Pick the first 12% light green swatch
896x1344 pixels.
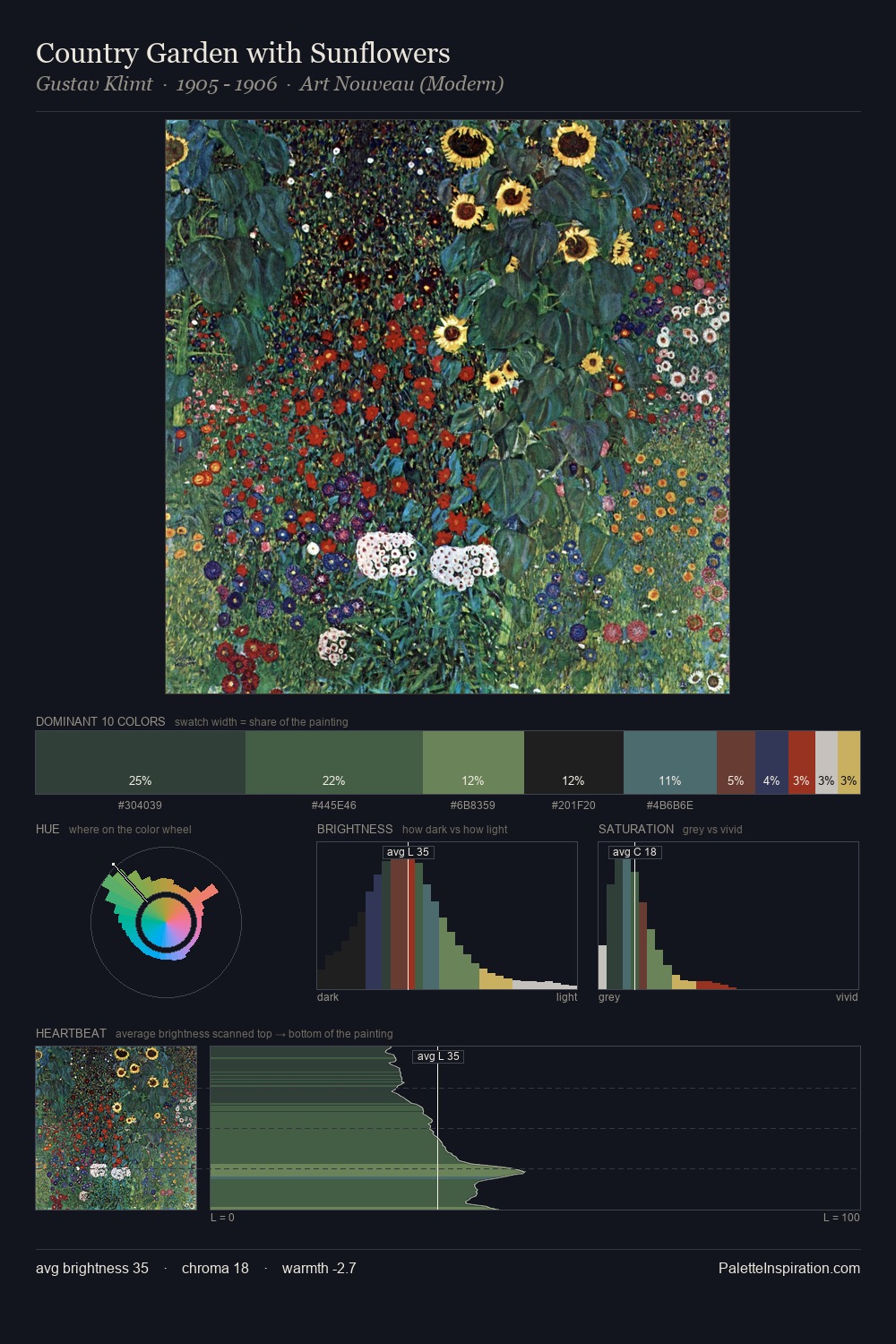click(473, 762)
